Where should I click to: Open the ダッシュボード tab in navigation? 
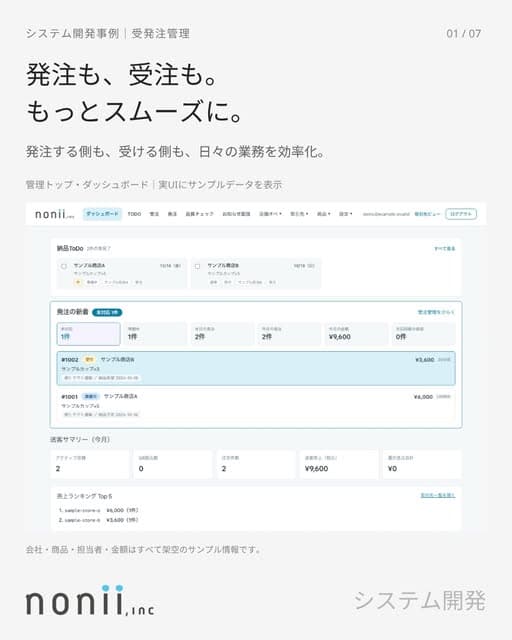tap(102, 214)
